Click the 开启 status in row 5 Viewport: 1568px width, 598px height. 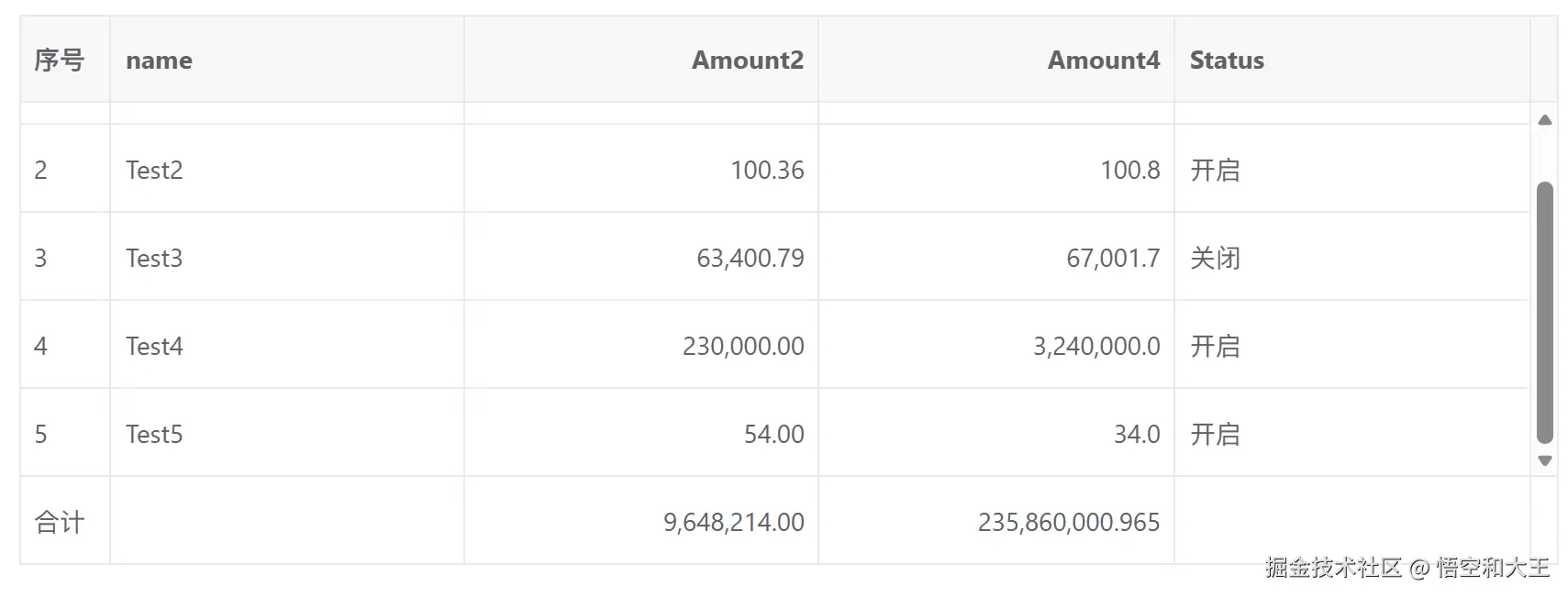[1214, 435]
